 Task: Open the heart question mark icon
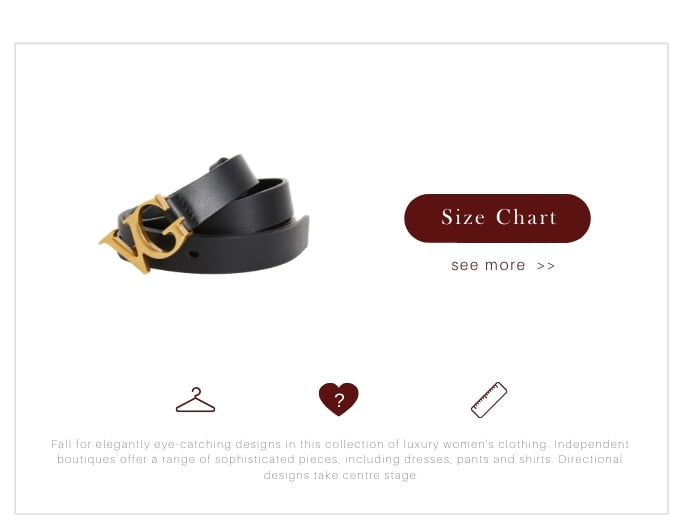pyautogui.click(x=338, y=399)
